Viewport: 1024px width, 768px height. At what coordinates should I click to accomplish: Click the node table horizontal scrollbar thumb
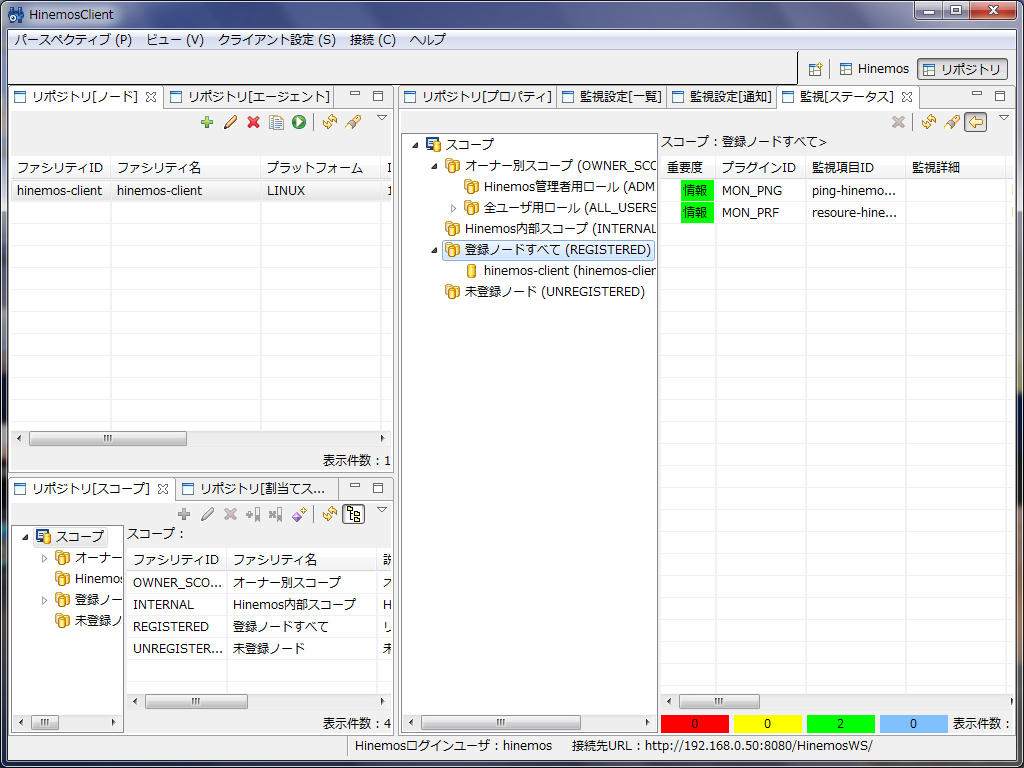(108, 439)
